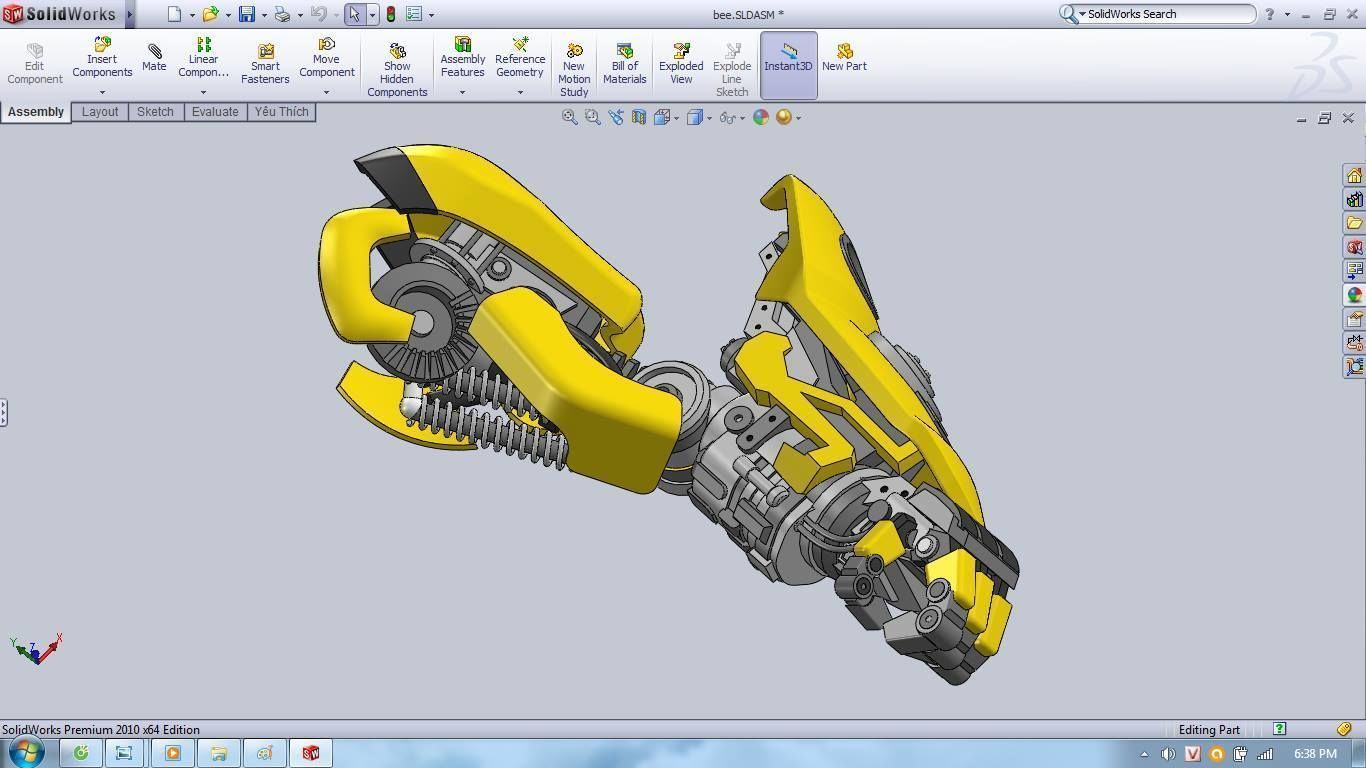The width and height of the screenshot is (1366, 768).
Task: Open SolidWorks icon in Windows taskbar
Action: (311, 753)
